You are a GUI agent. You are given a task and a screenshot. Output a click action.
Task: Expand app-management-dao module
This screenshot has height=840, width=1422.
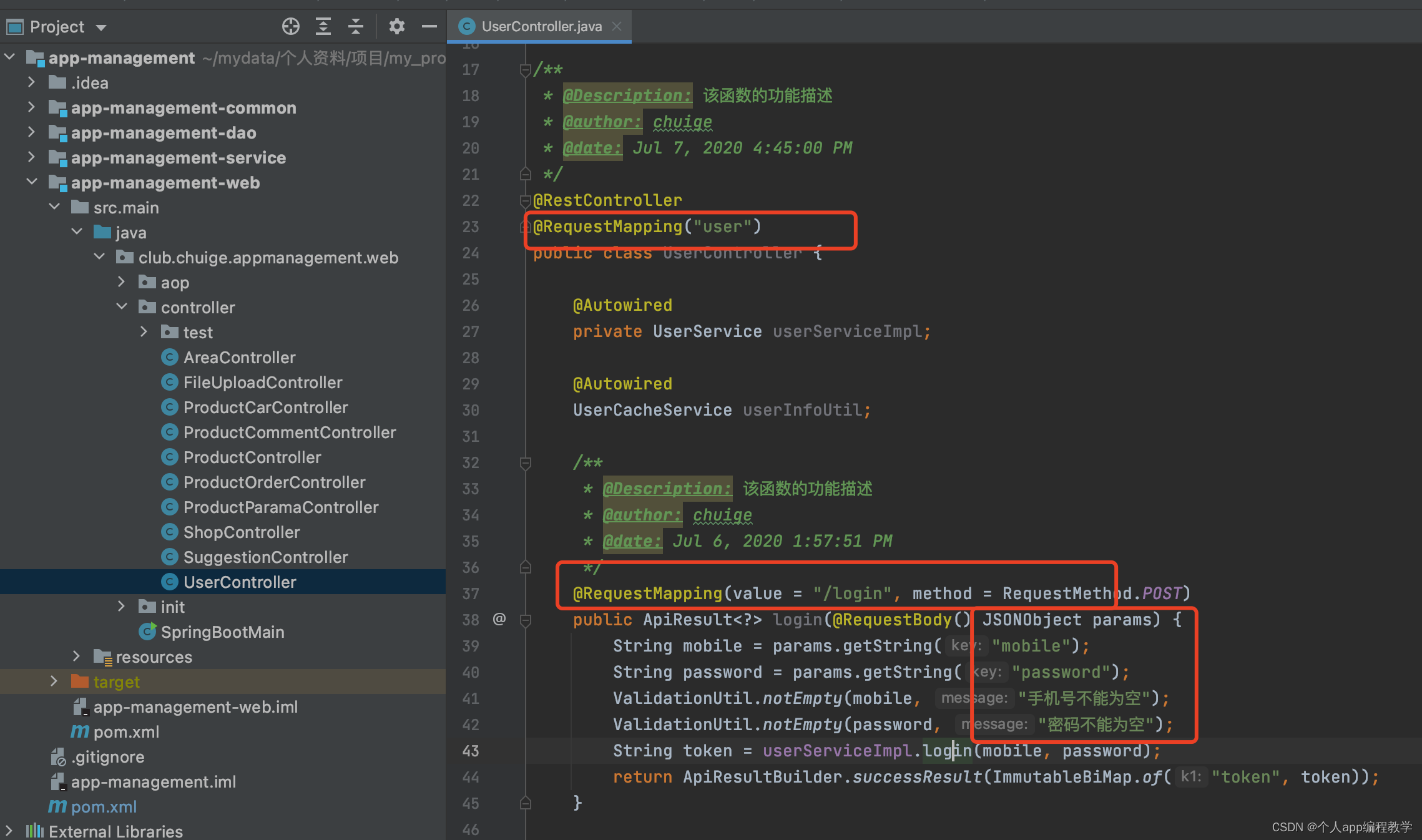(x=32, y=132)
